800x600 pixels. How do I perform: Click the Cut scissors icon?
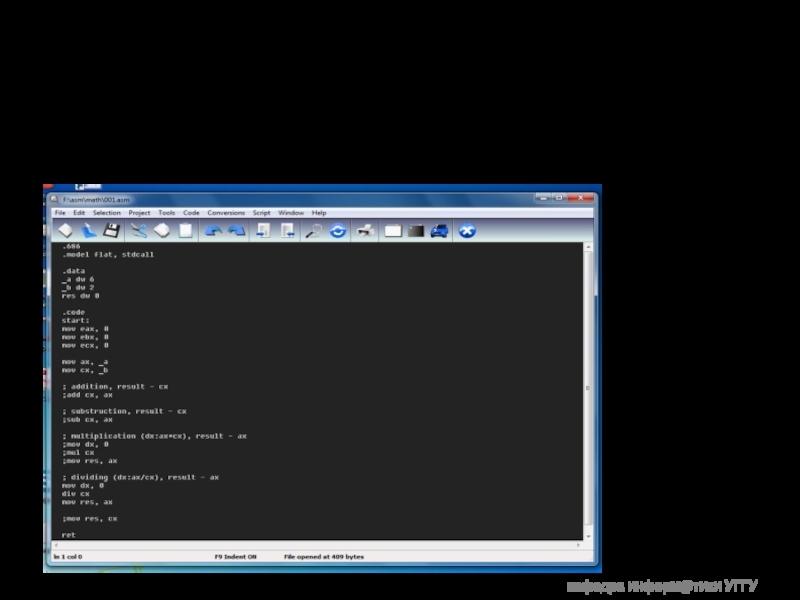(x=138, y=231)
